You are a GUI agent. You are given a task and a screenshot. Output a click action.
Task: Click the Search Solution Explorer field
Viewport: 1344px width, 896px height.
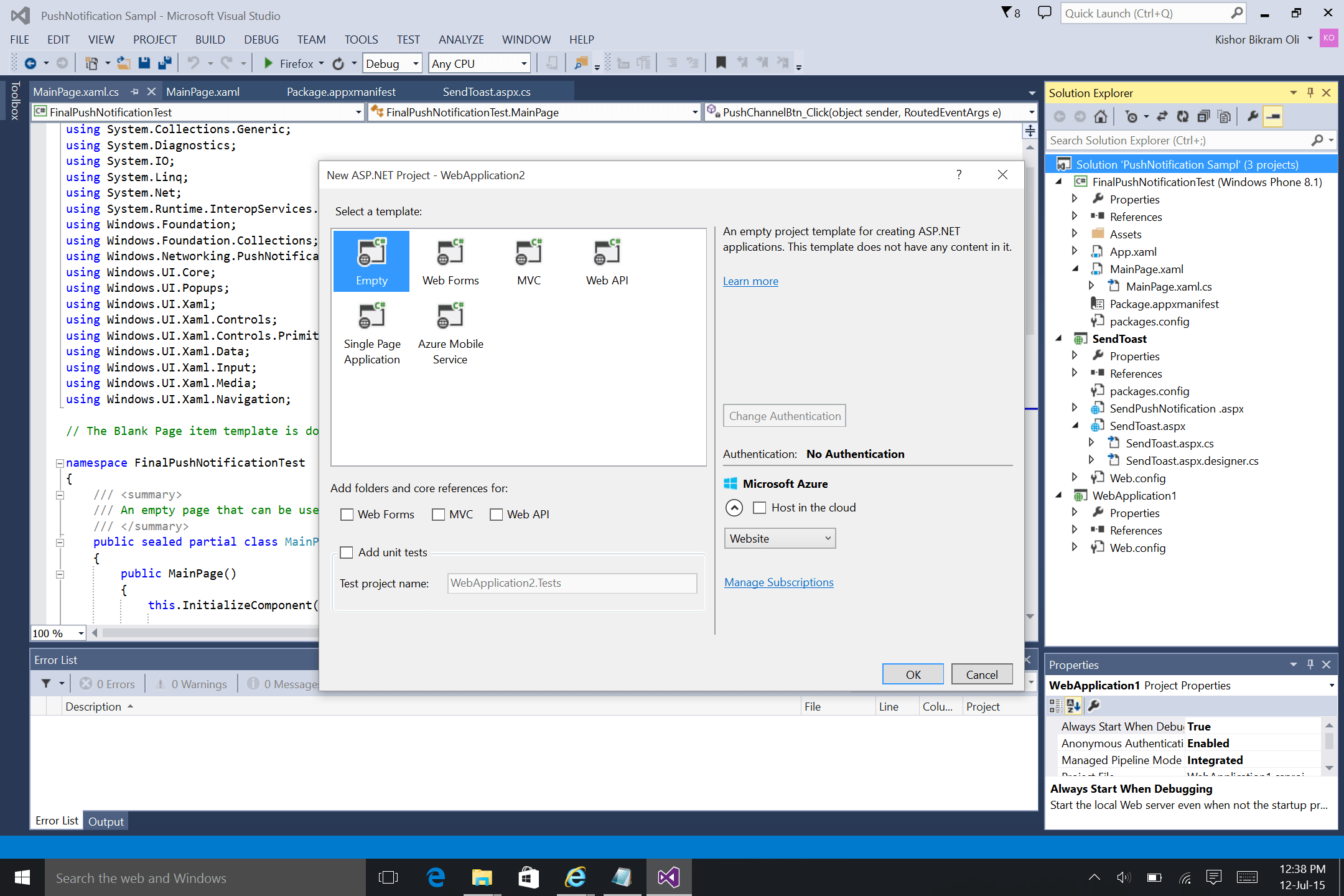[x=1190, y=141]
